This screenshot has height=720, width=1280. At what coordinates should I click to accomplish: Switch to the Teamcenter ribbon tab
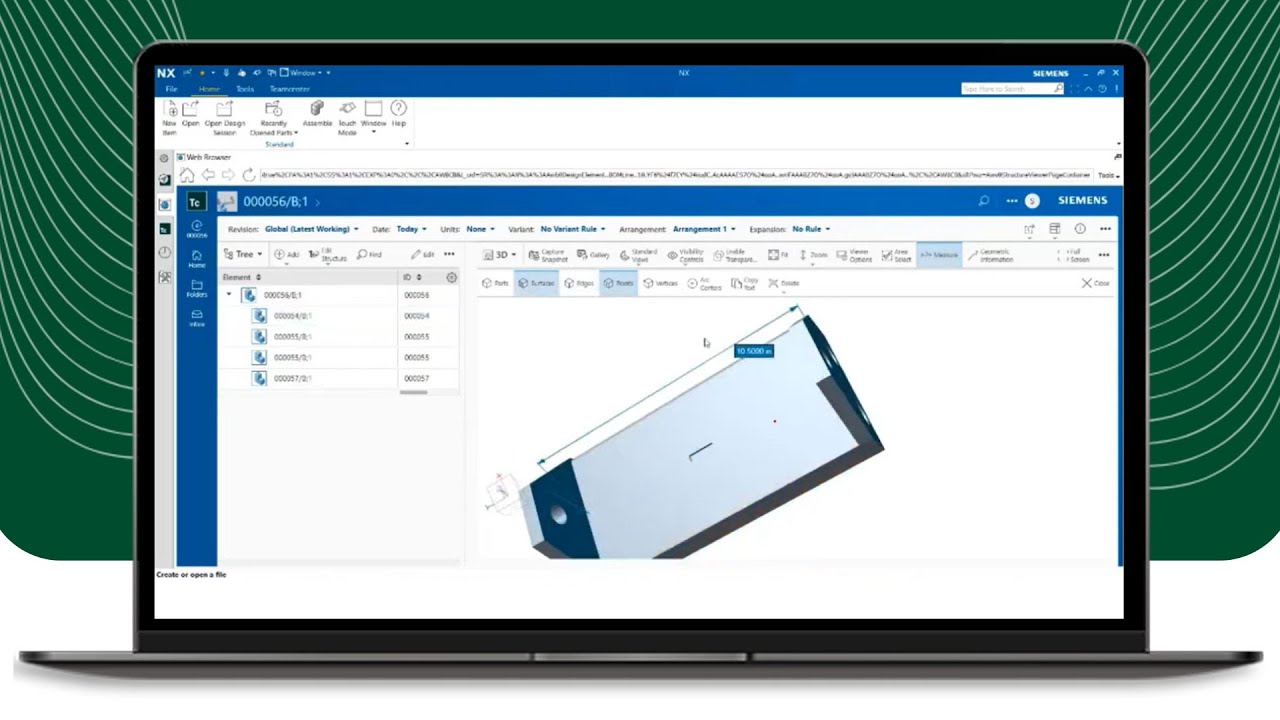pyautogui.click(x=290, y=89)
